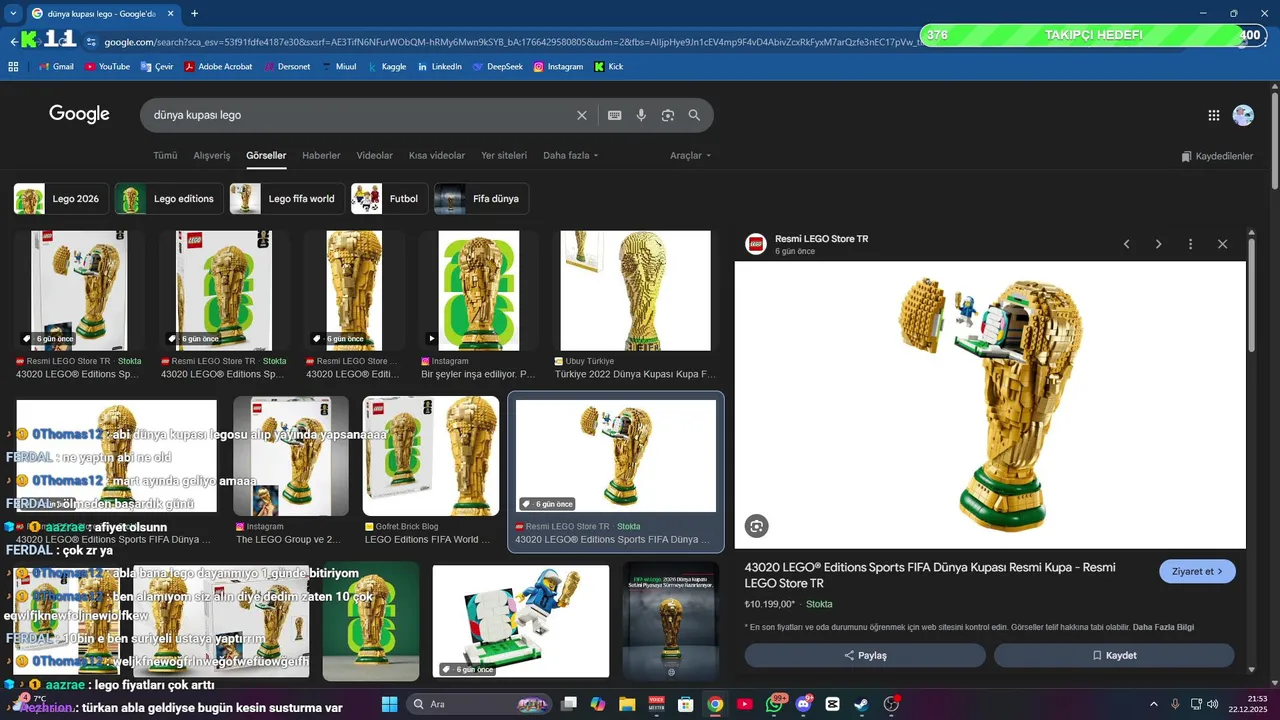
Task: Submit search with magnifier icon
Action: [x=694, y=115]
